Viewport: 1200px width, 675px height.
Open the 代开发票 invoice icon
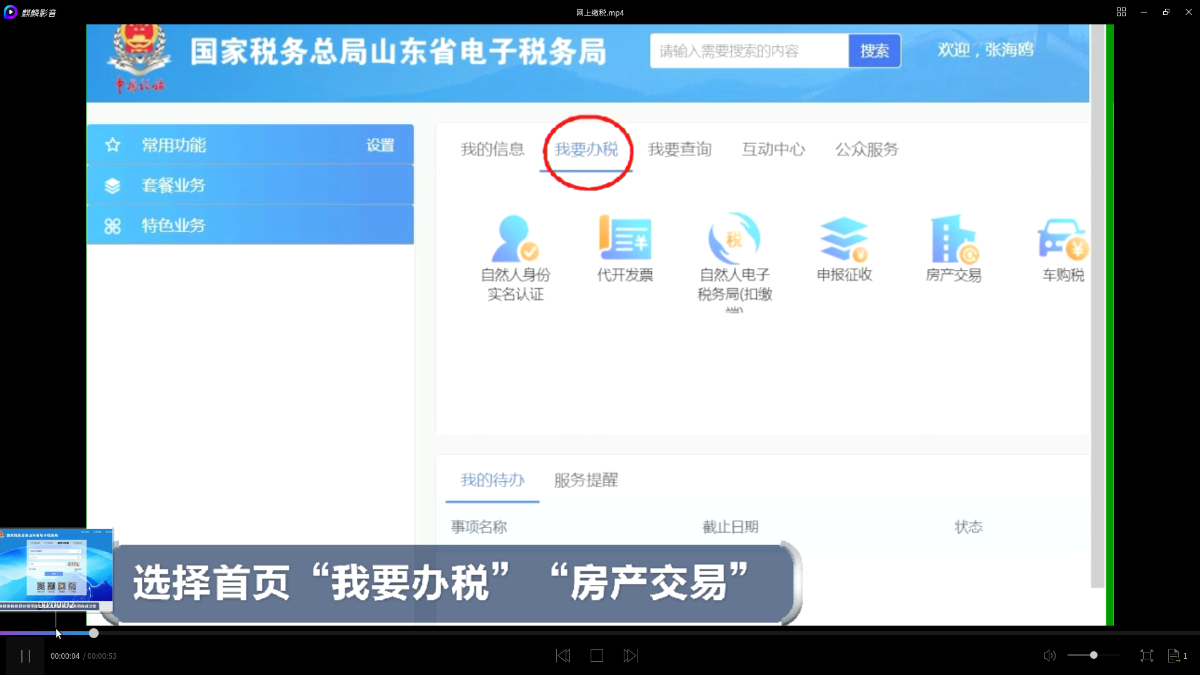pyautogui.click(x=625, y=240)
